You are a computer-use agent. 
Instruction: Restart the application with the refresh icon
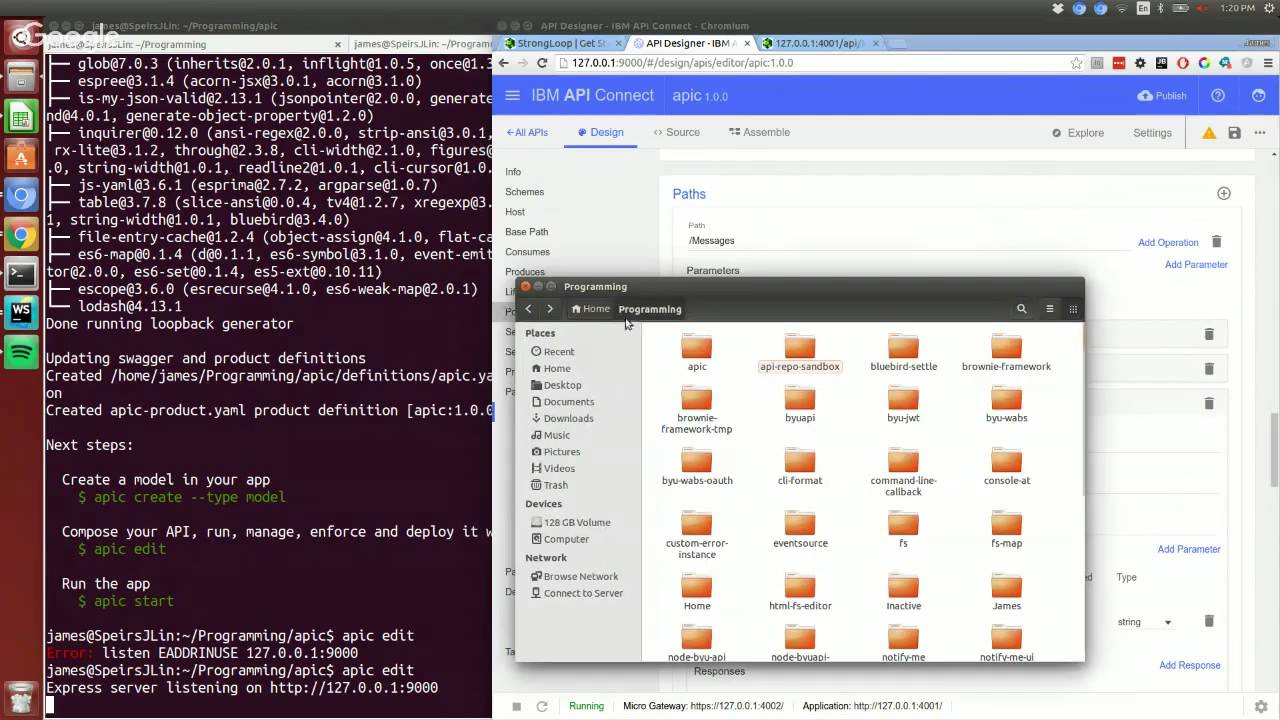(541, 706)
